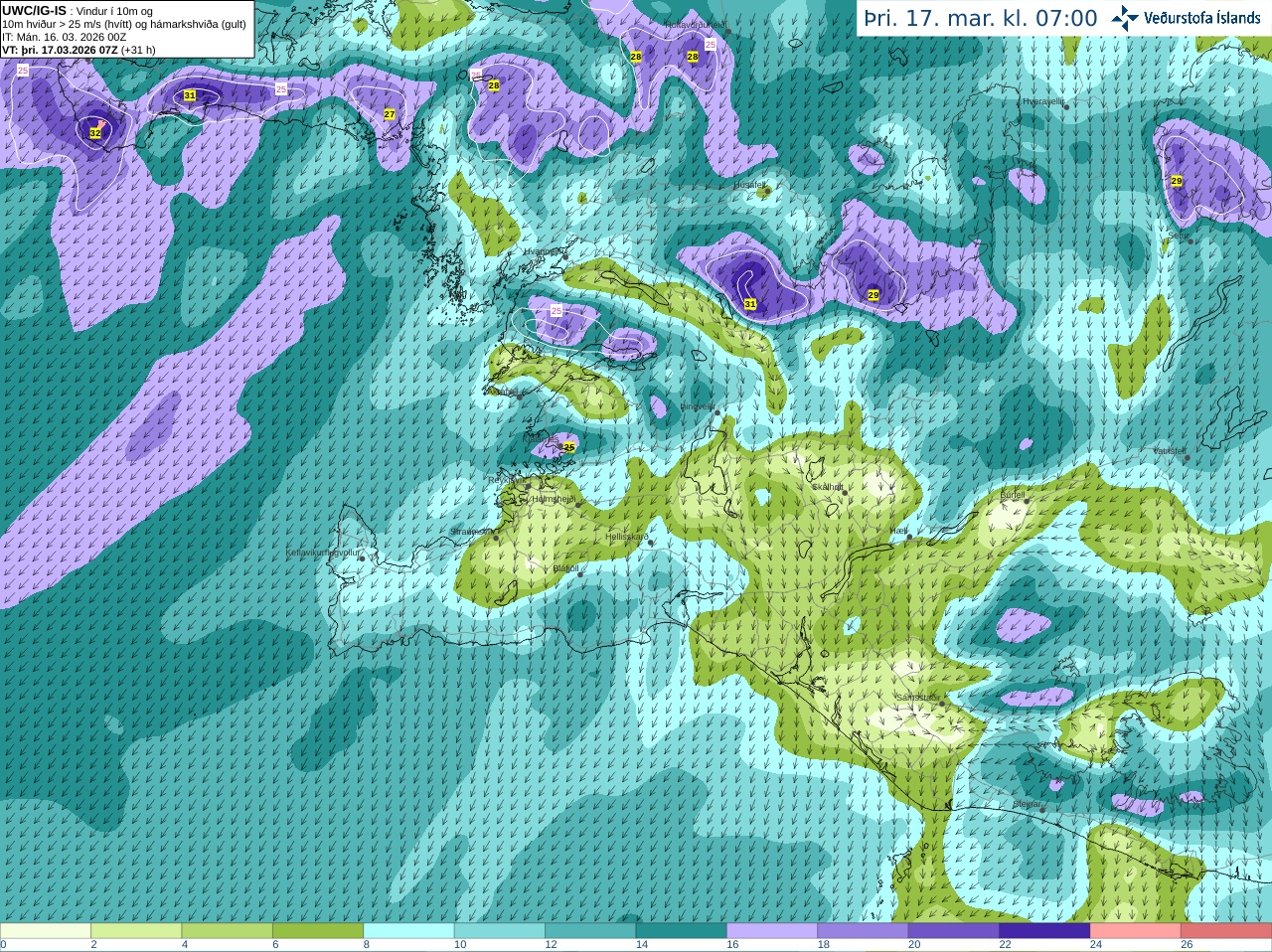
Task: Click the 8–10 m/s light cyan legend swatch
Action: pos(409,931)
